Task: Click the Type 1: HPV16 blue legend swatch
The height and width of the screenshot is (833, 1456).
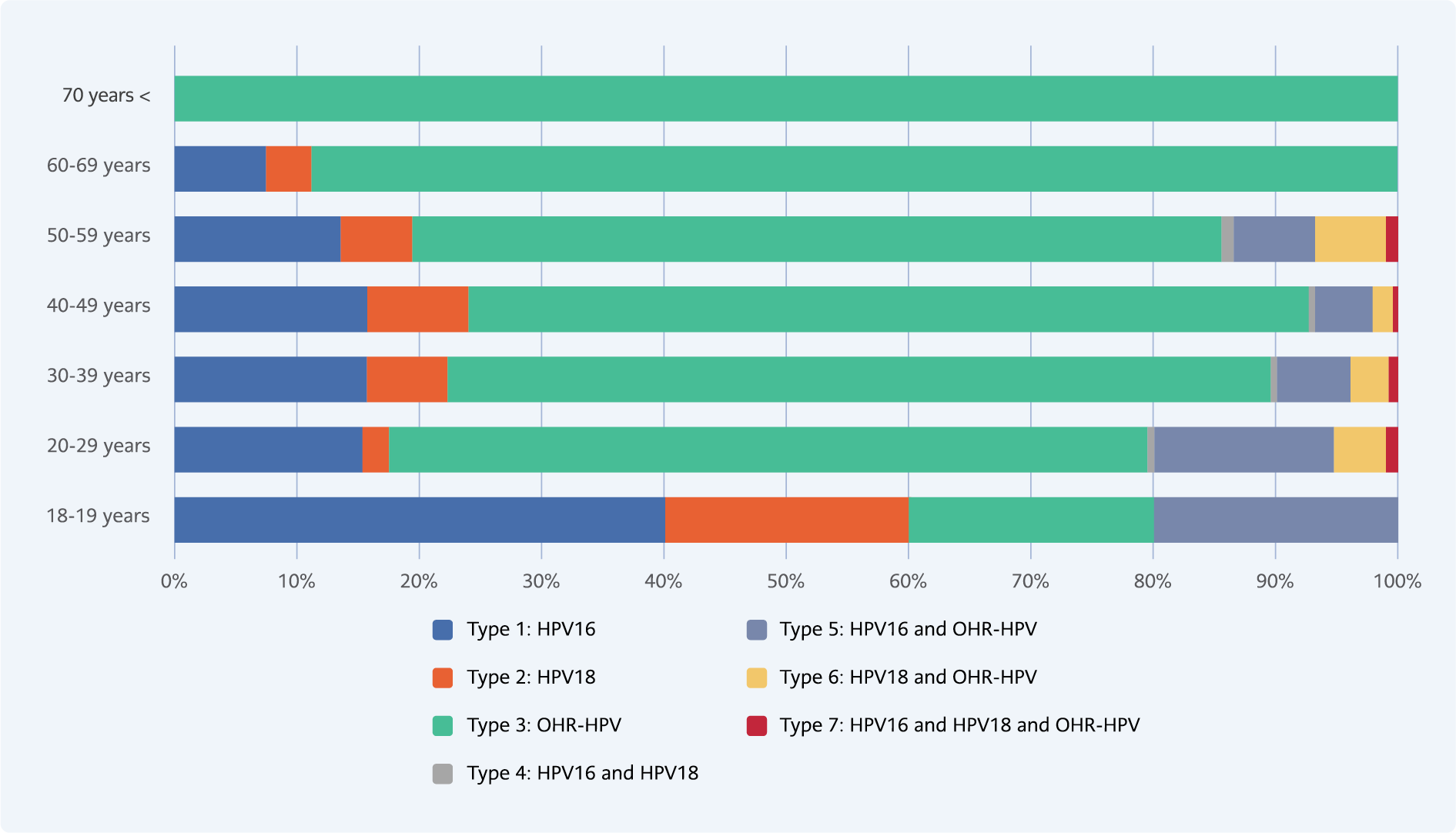Action: click(443, 630)
